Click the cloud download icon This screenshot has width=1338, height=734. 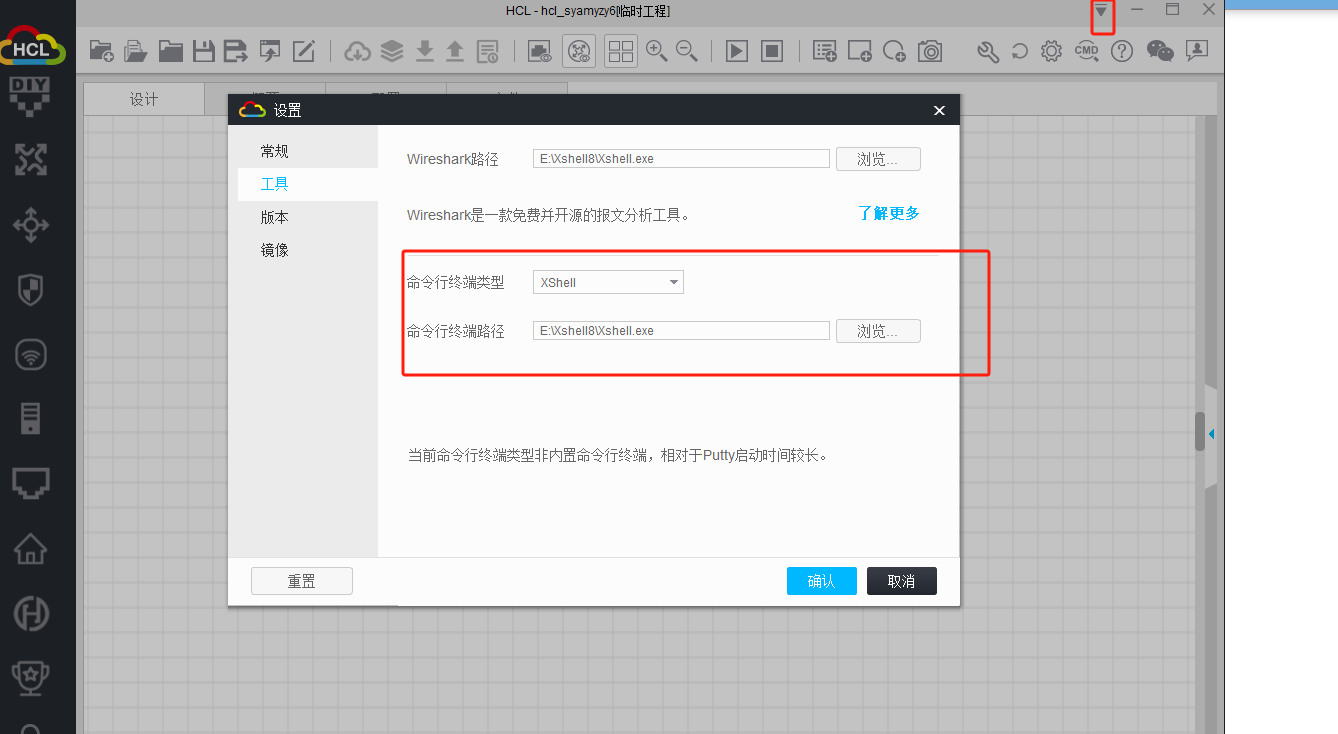coord(358,51)
